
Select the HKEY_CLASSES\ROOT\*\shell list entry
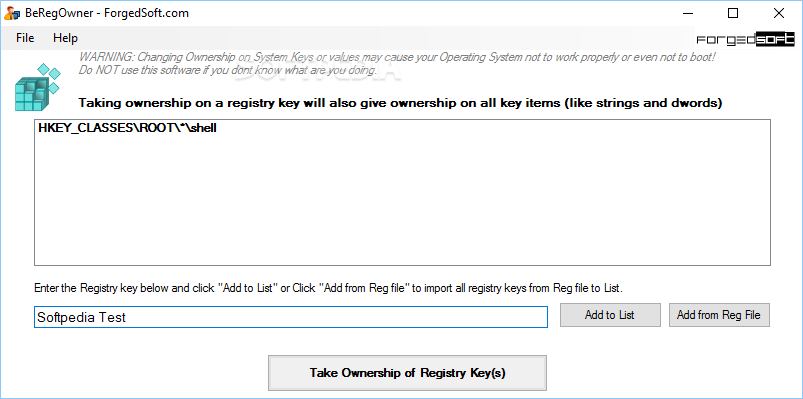click(128, 129)
